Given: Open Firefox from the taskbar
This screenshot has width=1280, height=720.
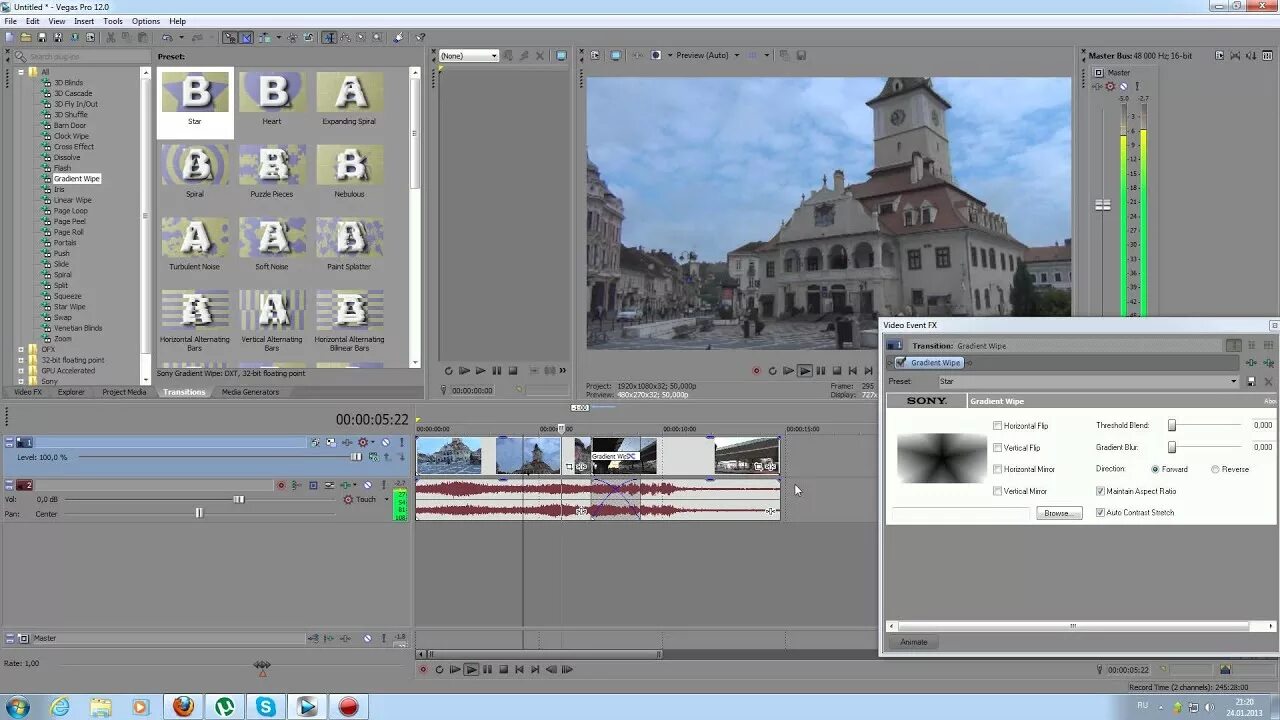Looking at the screenshot, I should (x=184, y=706).
